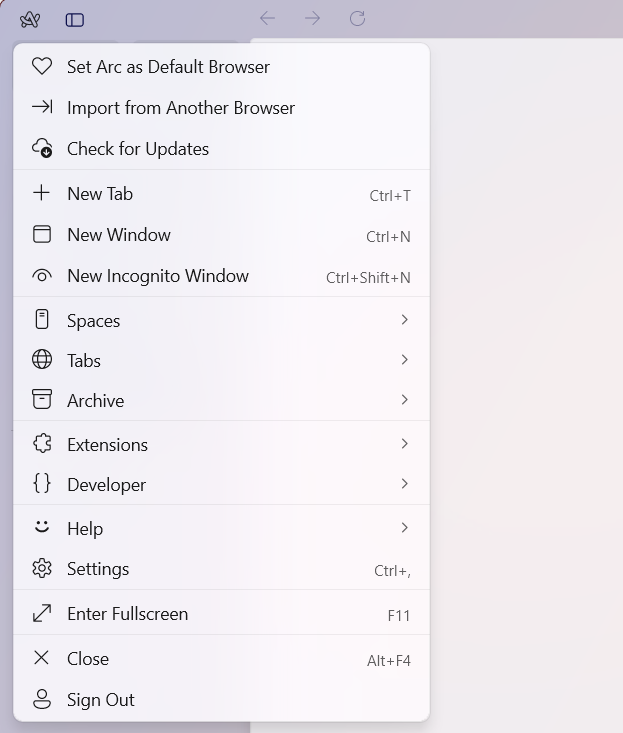
Task: Click the forward navigation arrow
Action: [312, 18]
